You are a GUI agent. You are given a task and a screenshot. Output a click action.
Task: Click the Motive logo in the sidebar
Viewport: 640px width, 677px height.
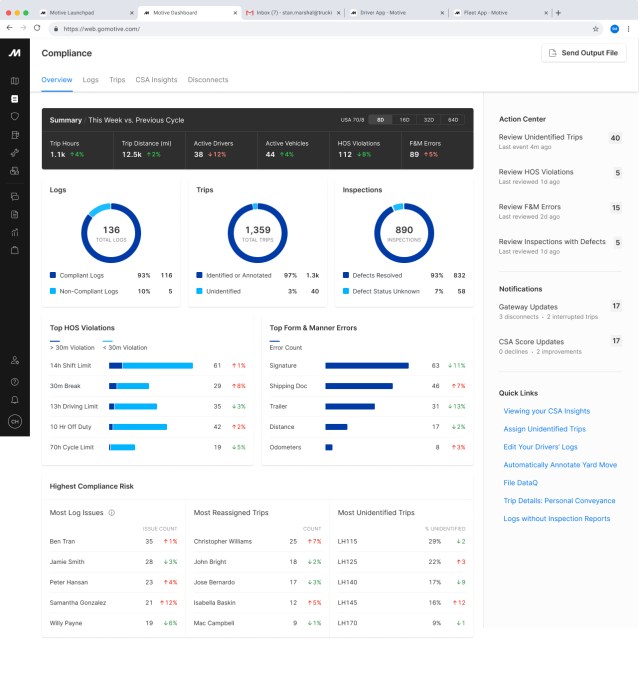click(x=15, y=52)
